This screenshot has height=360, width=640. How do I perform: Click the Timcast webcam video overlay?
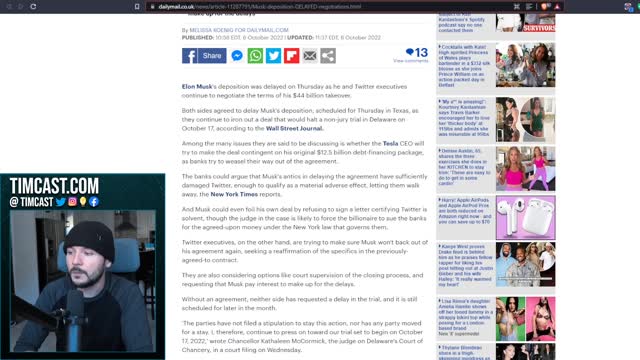tap(82, 281)
